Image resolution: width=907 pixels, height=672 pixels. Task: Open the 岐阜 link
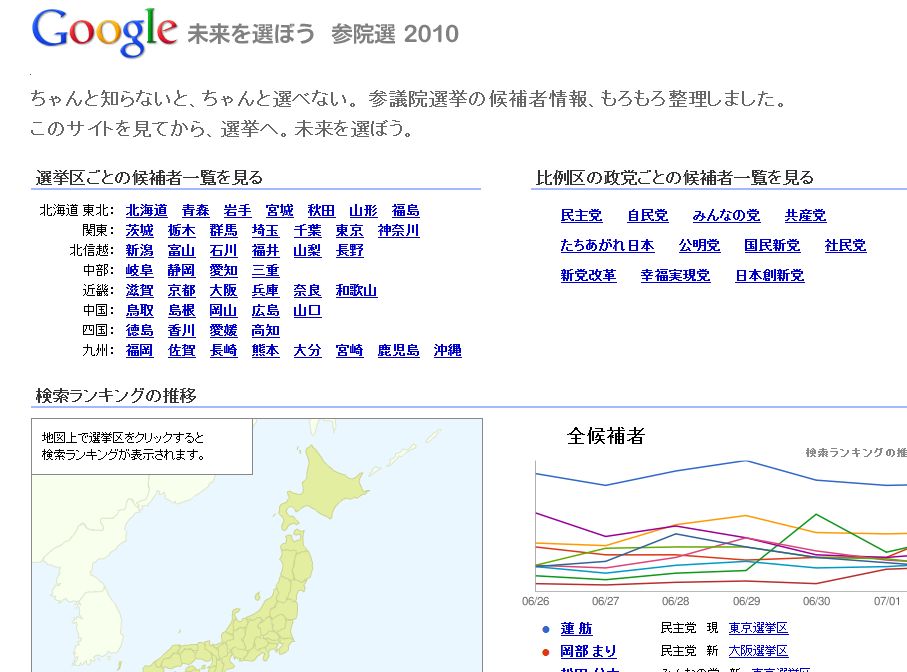click(x=139, y=271)
